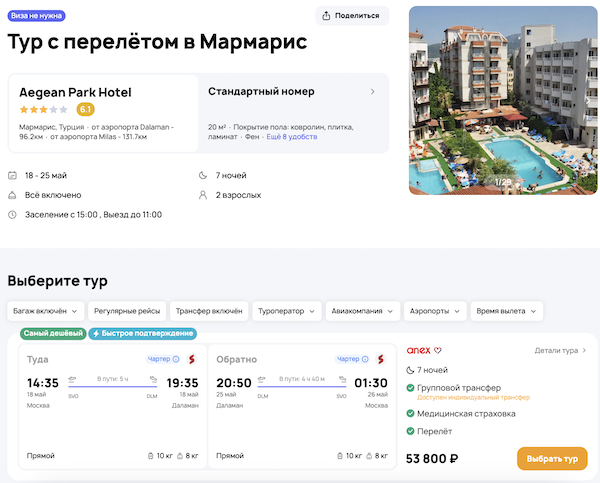The height and width of the screenshot is (483, 600).
Task: Open the hotel pool photo gallery
Action: [497, 100]
